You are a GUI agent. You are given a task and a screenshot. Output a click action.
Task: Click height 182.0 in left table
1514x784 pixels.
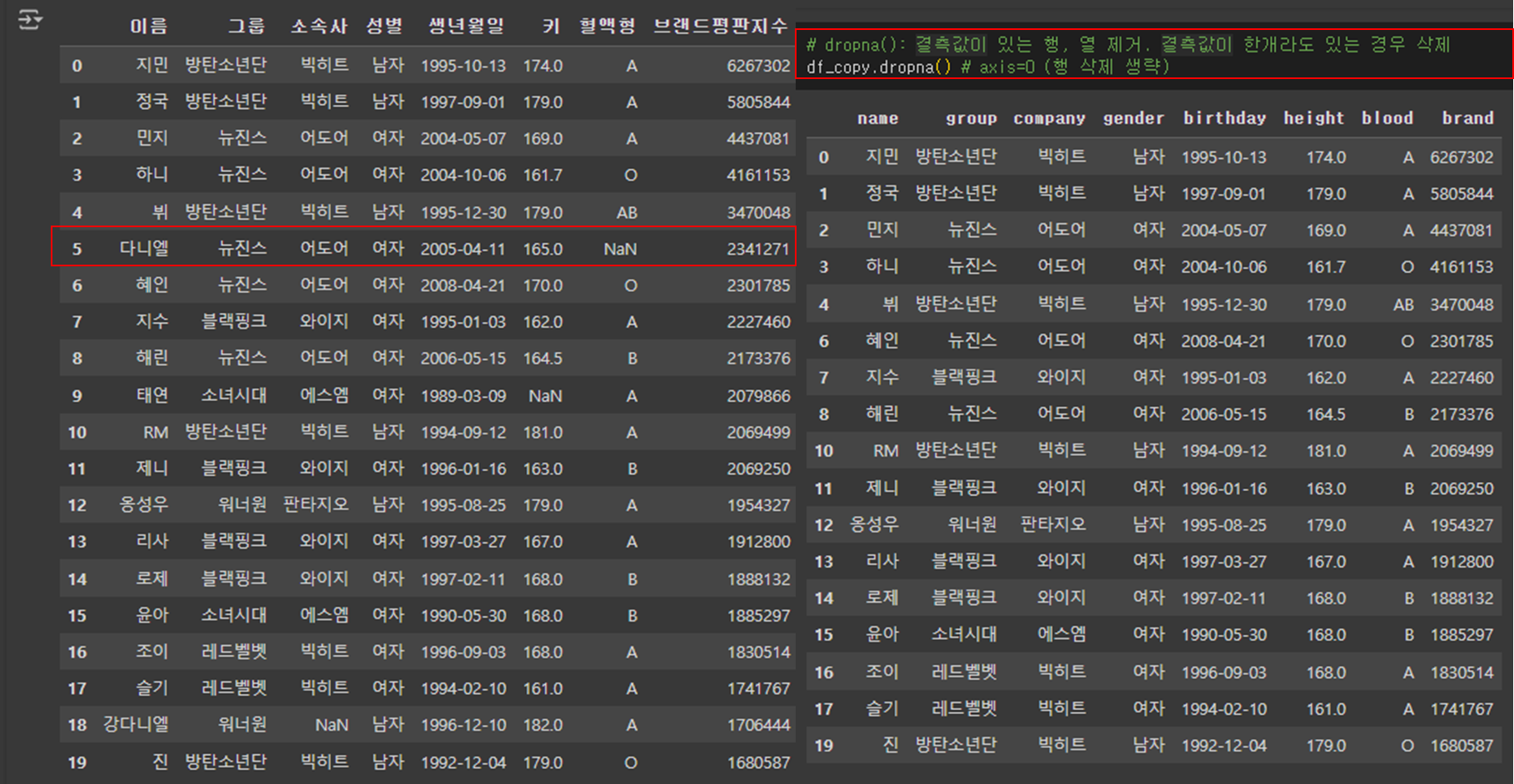pyautogui.click(x=543, y=725)
